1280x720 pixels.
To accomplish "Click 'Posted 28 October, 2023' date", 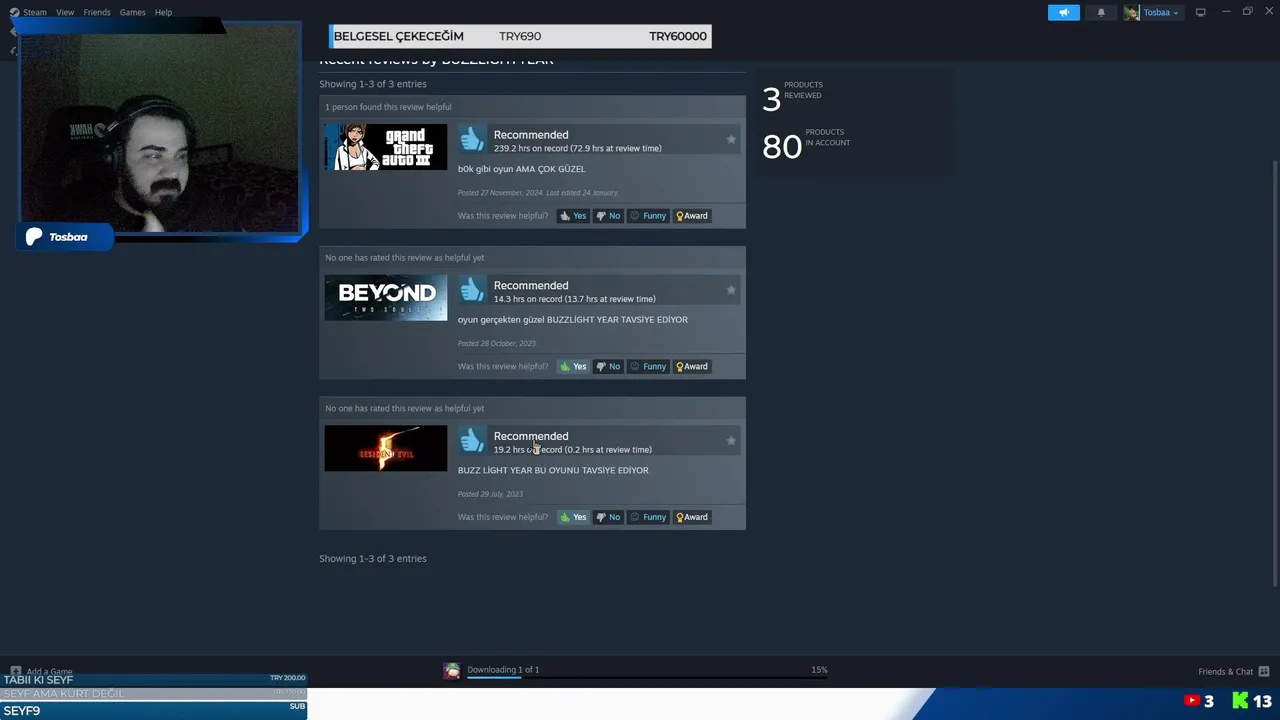I will tap(497, 343).
